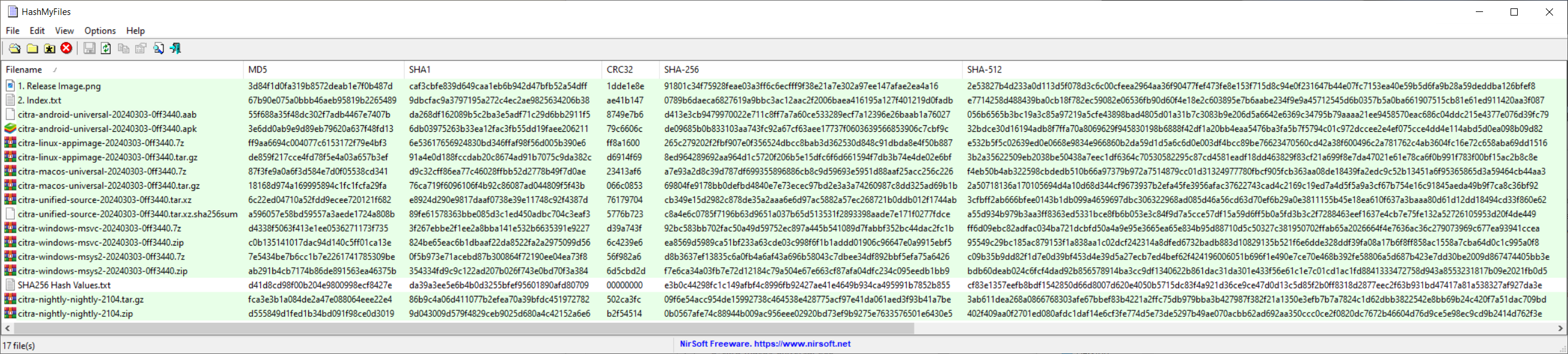Click the Add Folder toolbar icon
1568x354 pixels.
[x=32, y=48]
